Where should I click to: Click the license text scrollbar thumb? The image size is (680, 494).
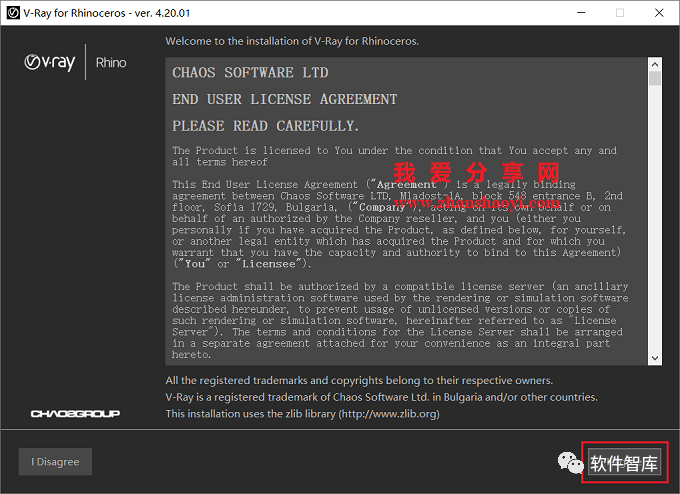pyautogui.click(x=655, y=79)
